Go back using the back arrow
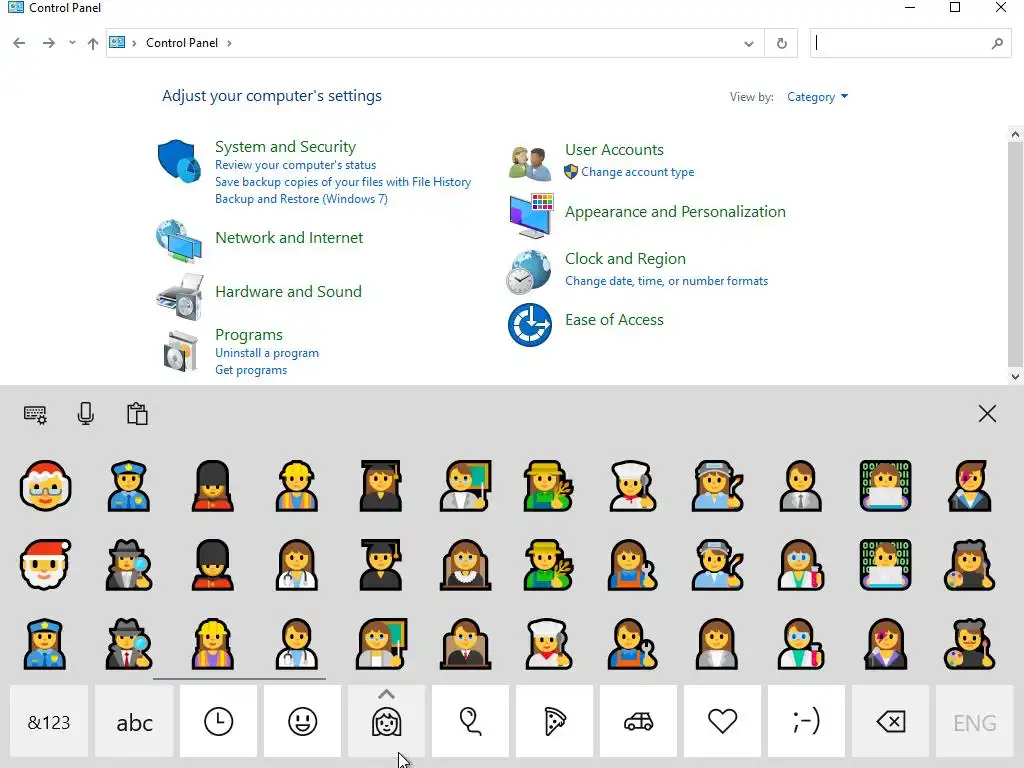 tap(19, 43)
